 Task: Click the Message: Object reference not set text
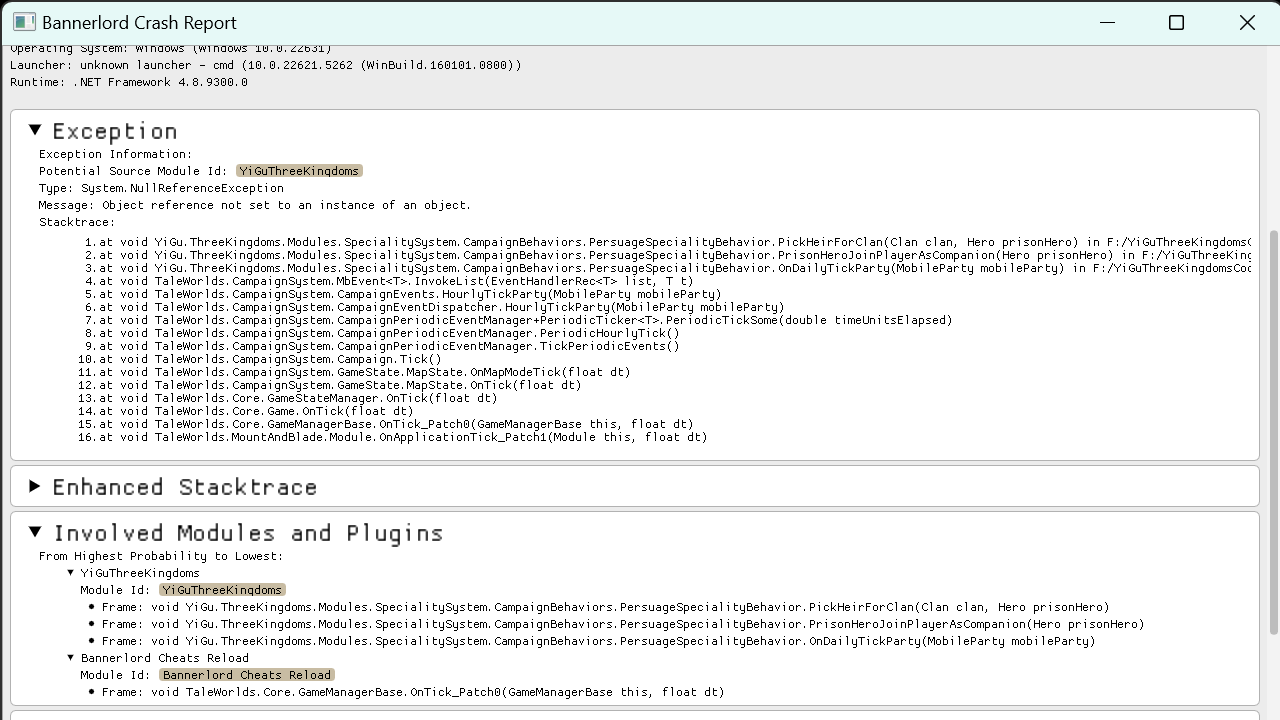(255, 205)
